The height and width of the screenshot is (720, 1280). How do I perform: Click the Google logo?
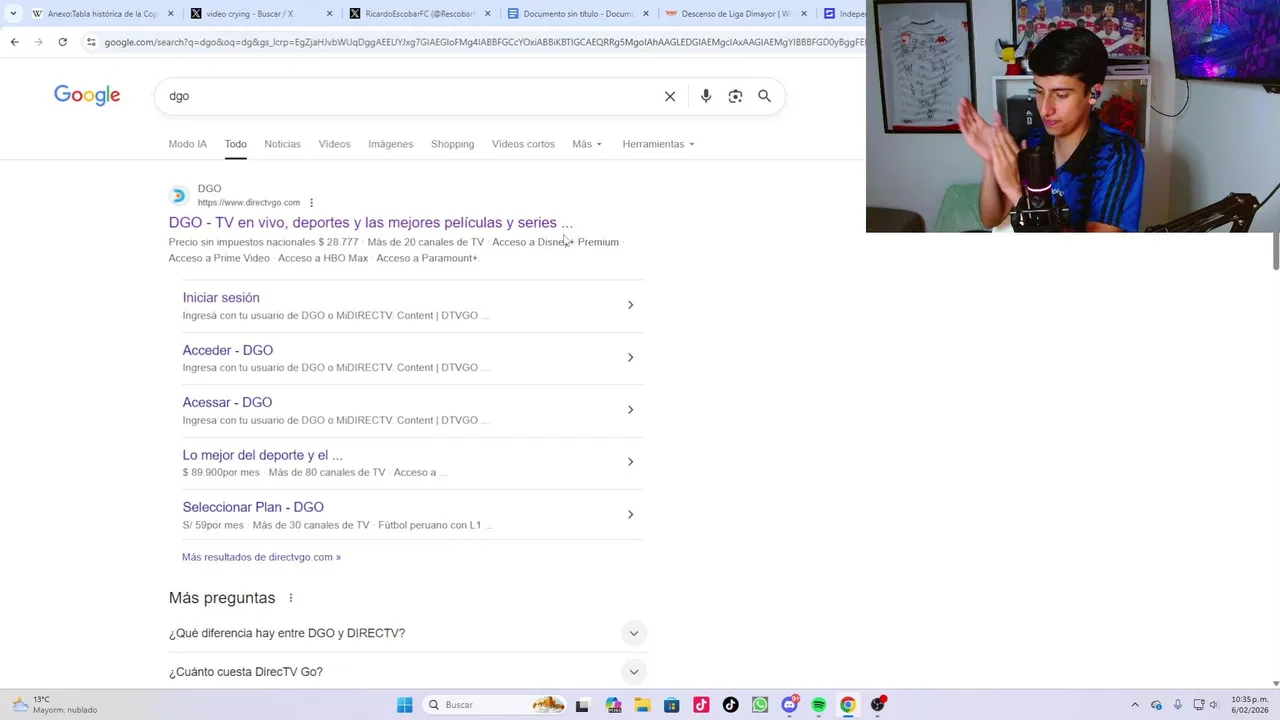pos(87,95)
